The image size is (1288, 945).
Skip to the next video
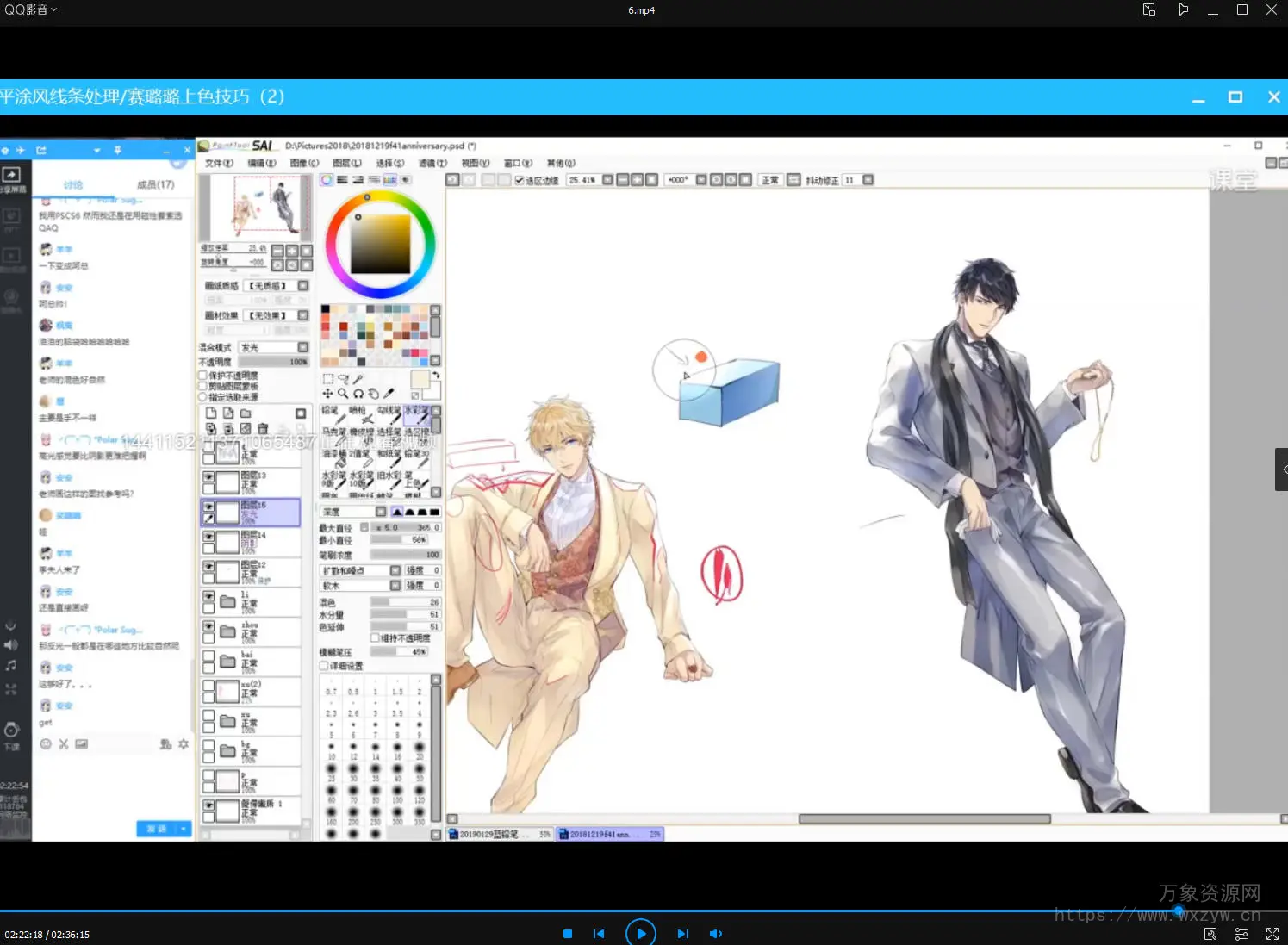coord(682,934)
